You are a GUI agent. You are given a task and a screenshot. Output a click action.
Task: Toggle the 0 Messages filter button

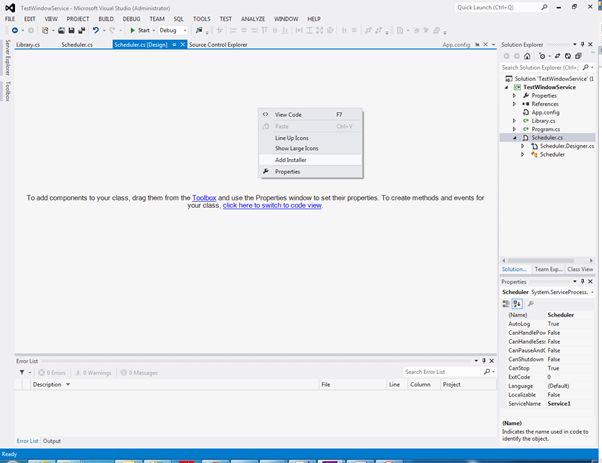point(139,372)
